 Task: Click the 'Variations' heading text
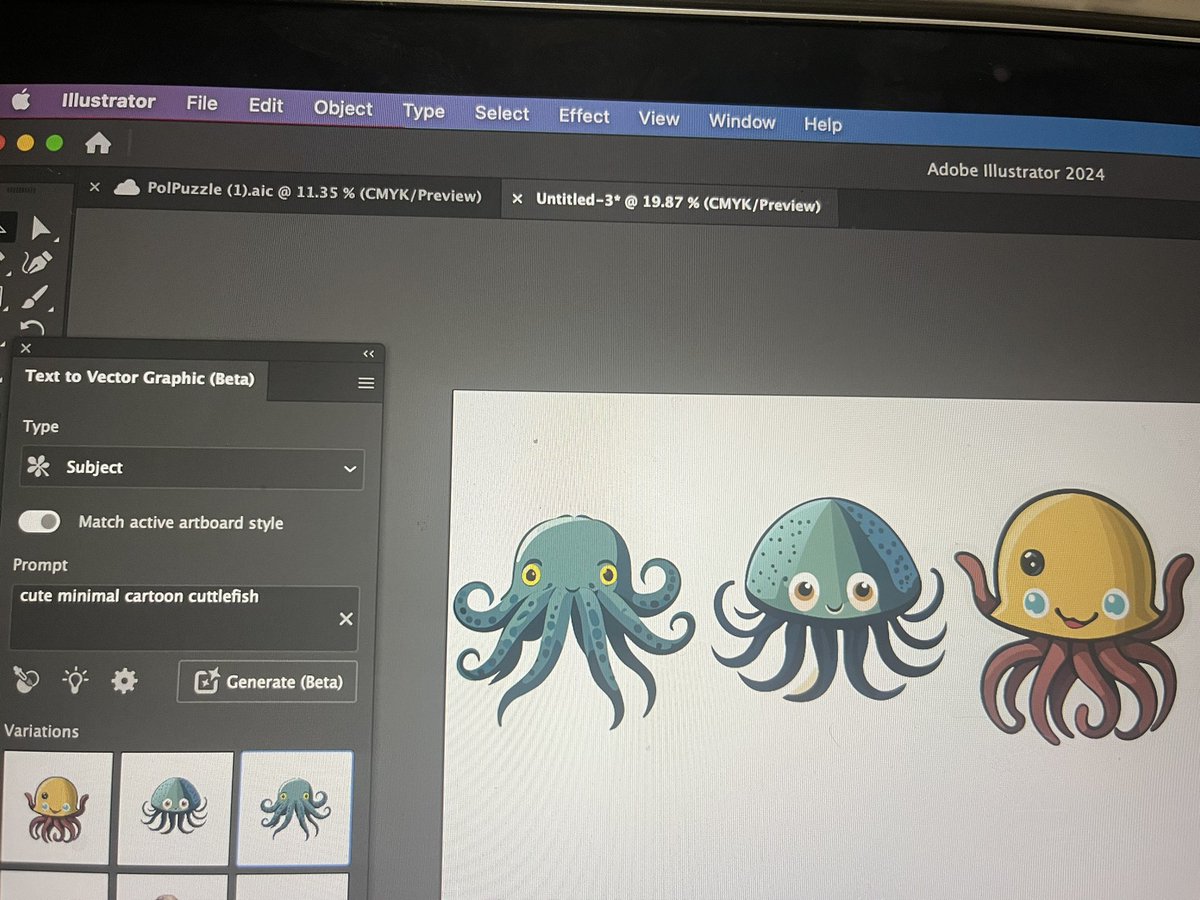(x=41, y=731)
